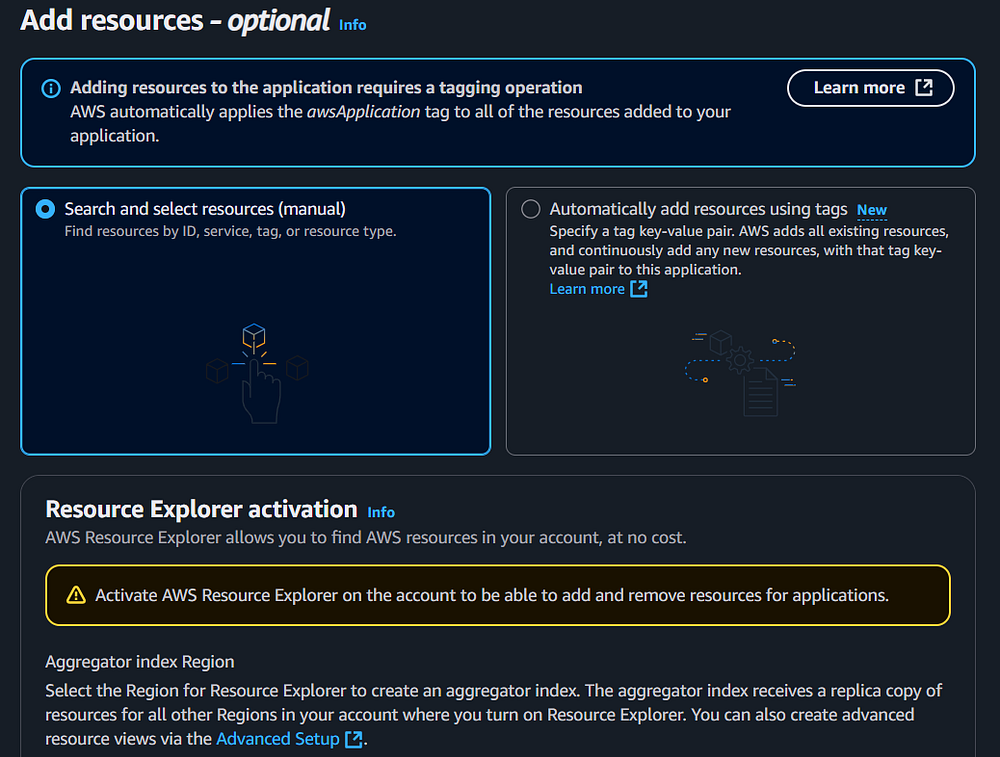Open Info link beside Resource Explorer activation
The image size is (1000, 757).
click(380, 512)
